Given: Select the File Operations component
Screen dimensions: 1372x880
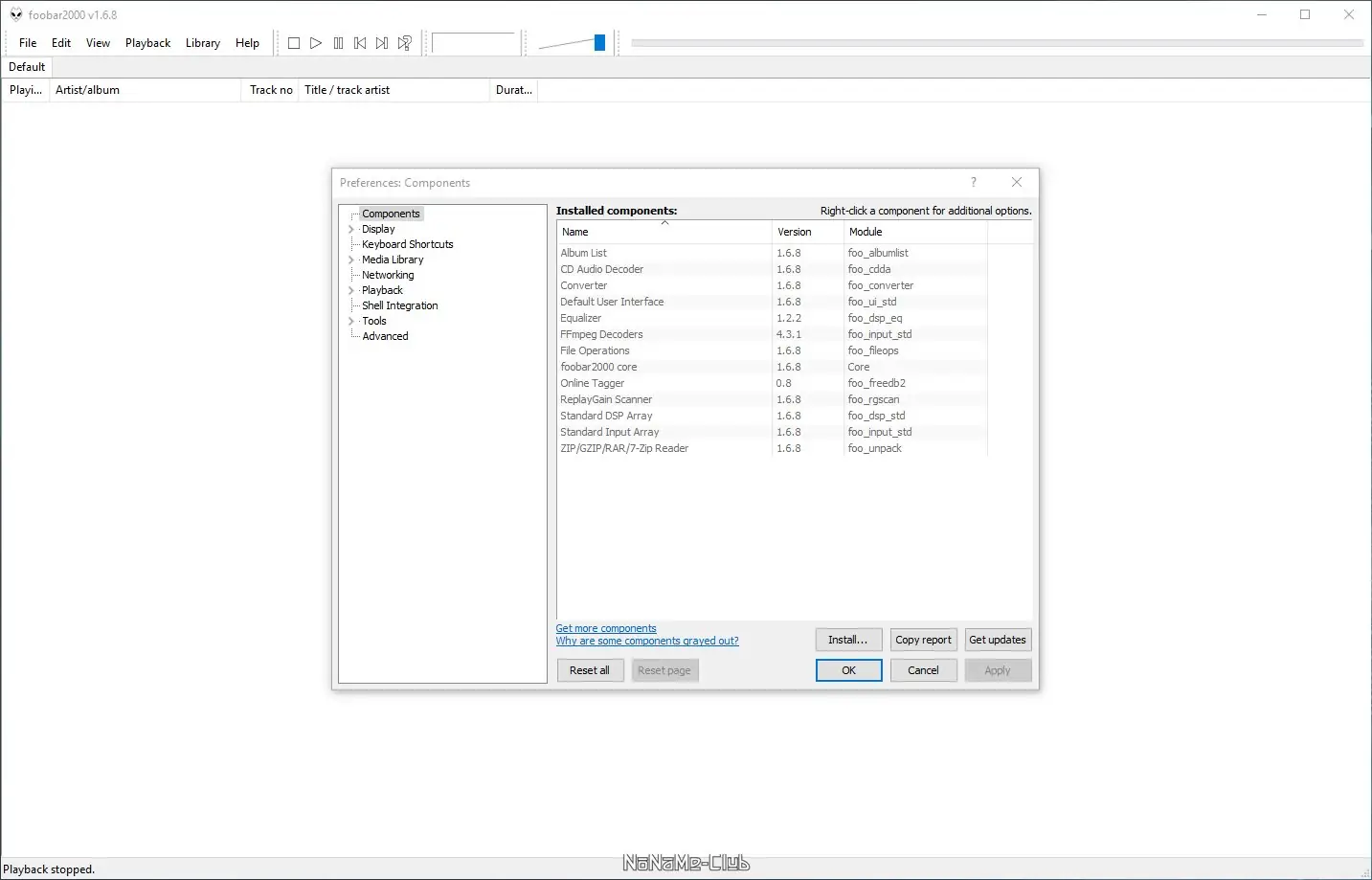Looking at the screenshot, I should coord(772,350).
